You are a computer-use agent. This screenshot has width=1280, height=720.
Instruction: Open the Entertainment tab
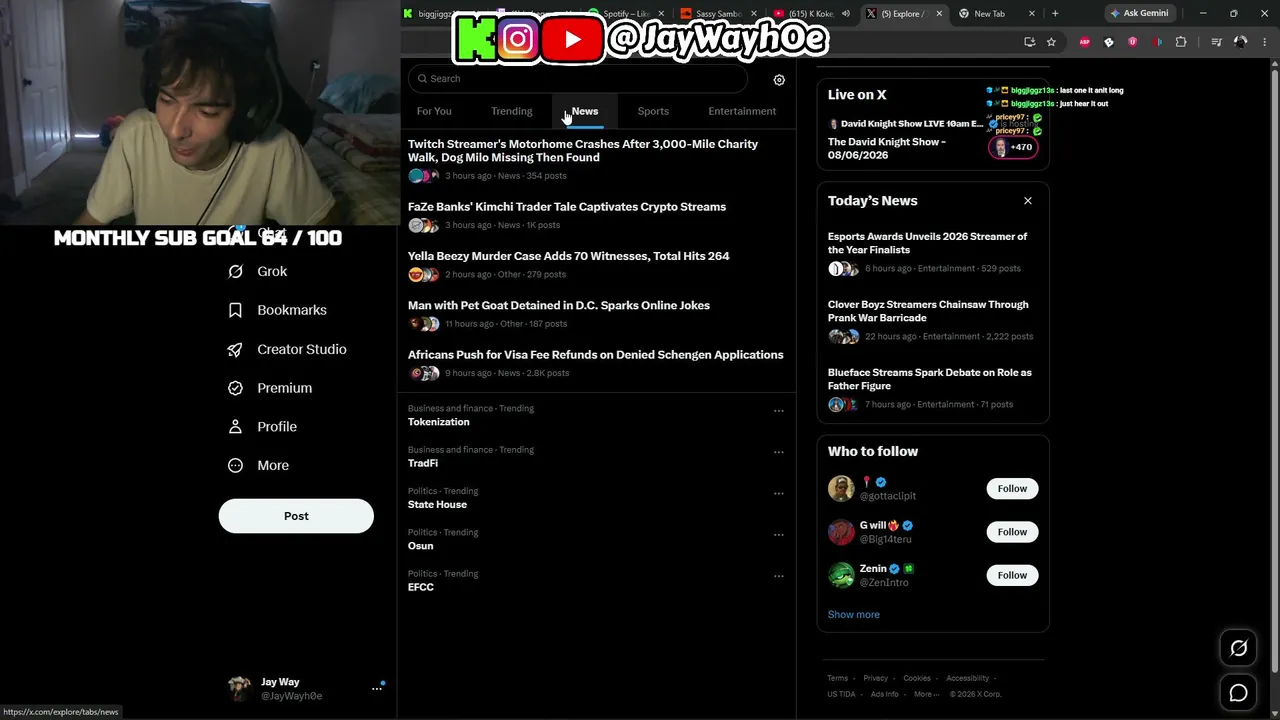tap(742, 111)
